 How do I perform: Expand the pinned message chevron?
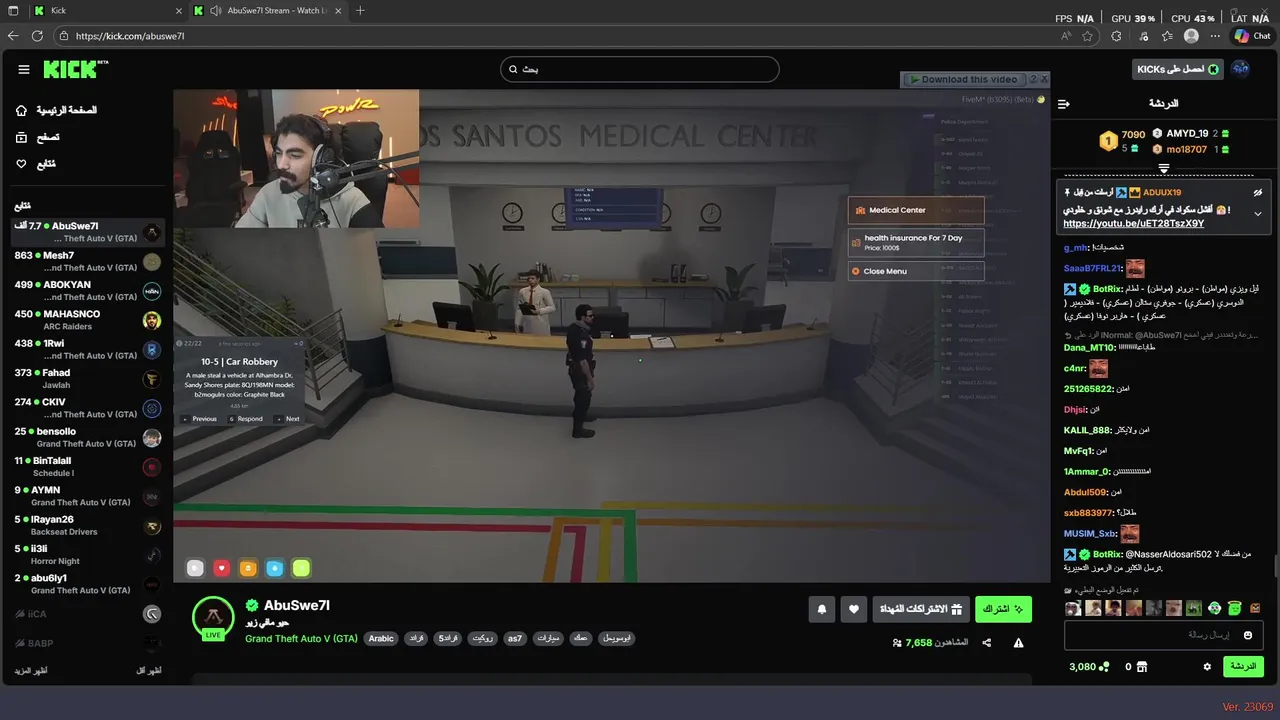(1258, 214)
